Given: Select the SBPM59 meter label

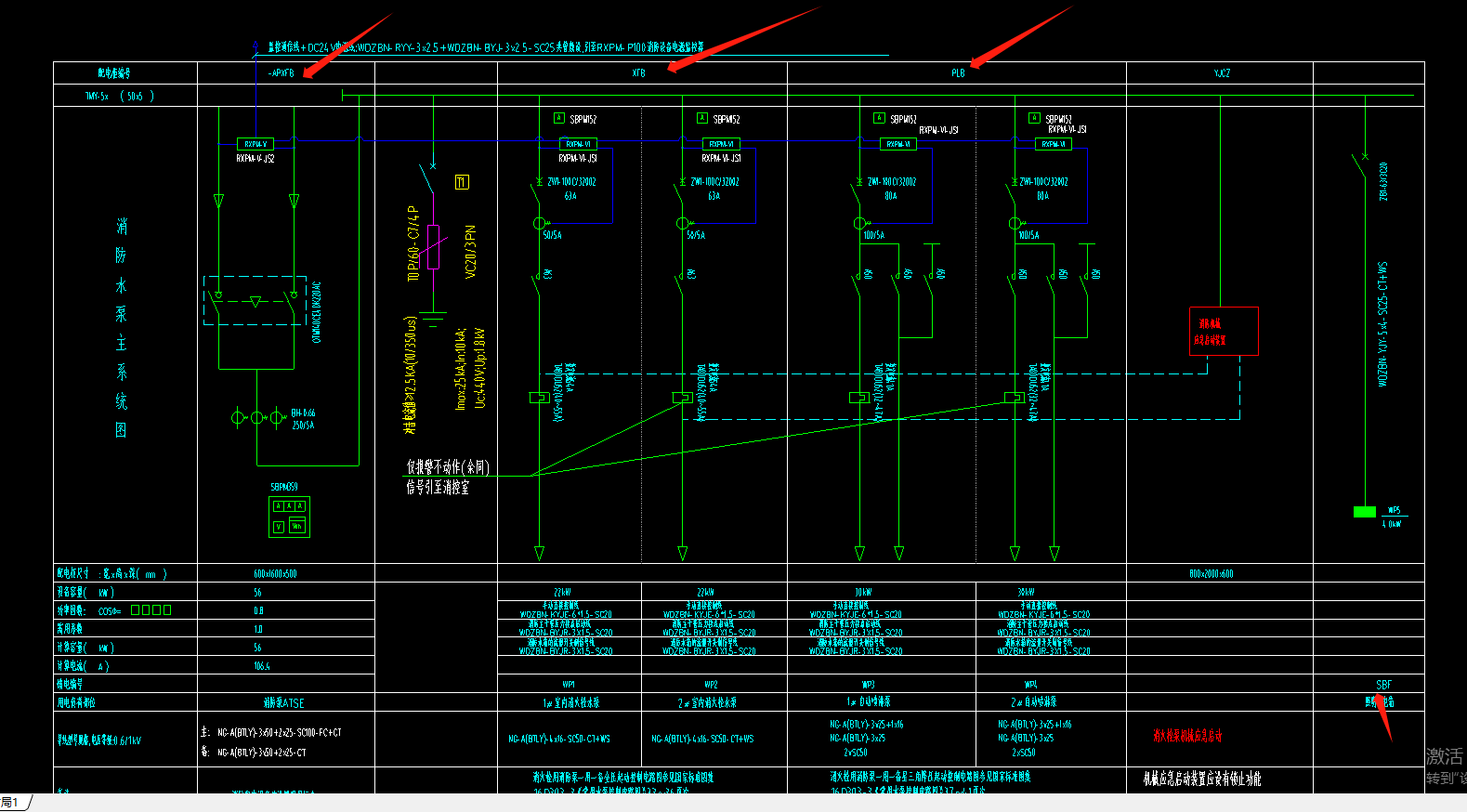Looking at the screenshot, I should (x=284, y=487).
